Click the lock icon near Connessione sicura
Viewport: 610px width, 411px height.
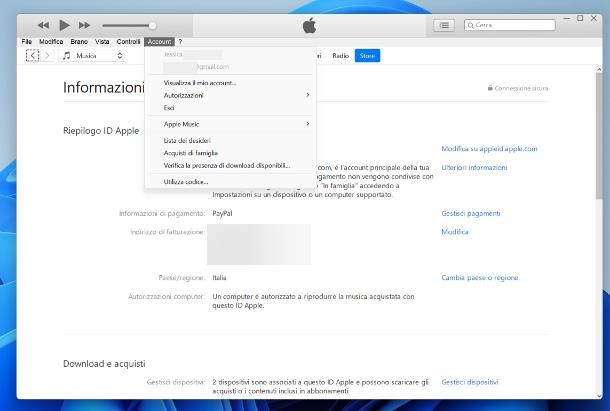490,88
